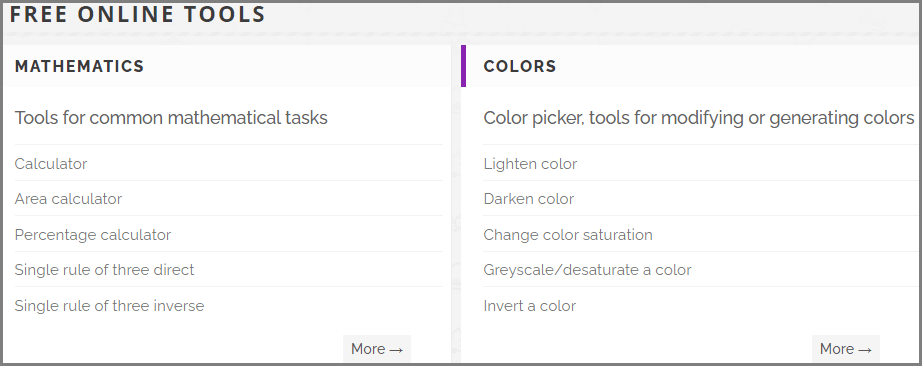Open Greyscale/desaturate a color tool
Viewport: 922px width, 366px height.
[x=587, y=270]
